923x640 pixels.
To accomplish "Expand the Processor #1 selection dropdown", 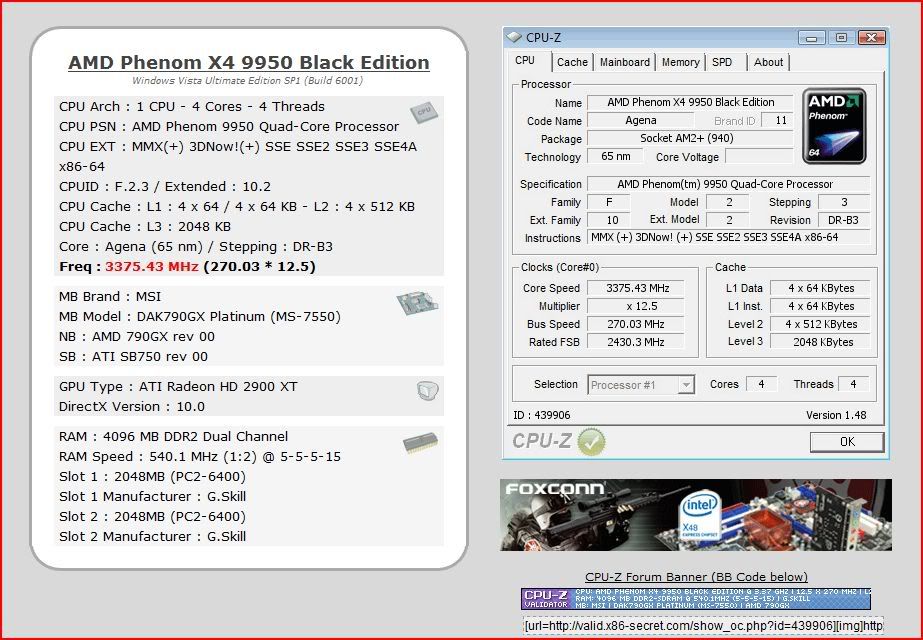I will coord(686,385).
